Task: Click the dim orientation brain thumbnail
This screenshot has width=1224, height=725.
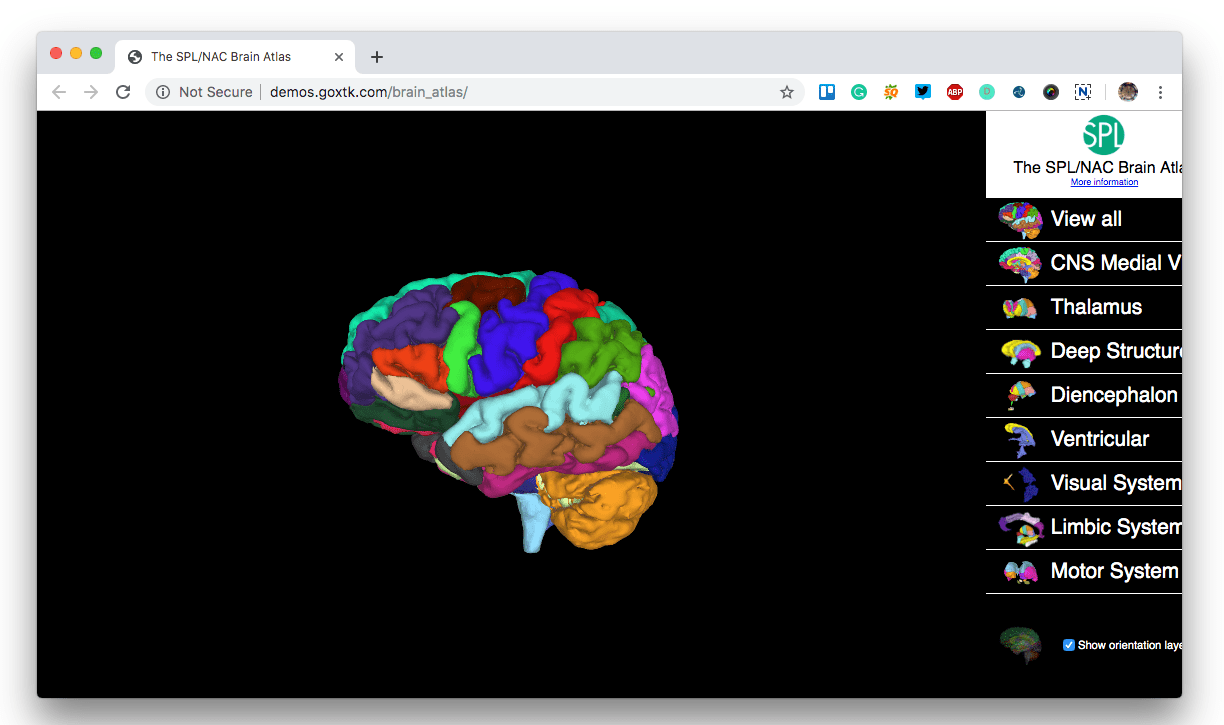Action: pos(1021,645)
